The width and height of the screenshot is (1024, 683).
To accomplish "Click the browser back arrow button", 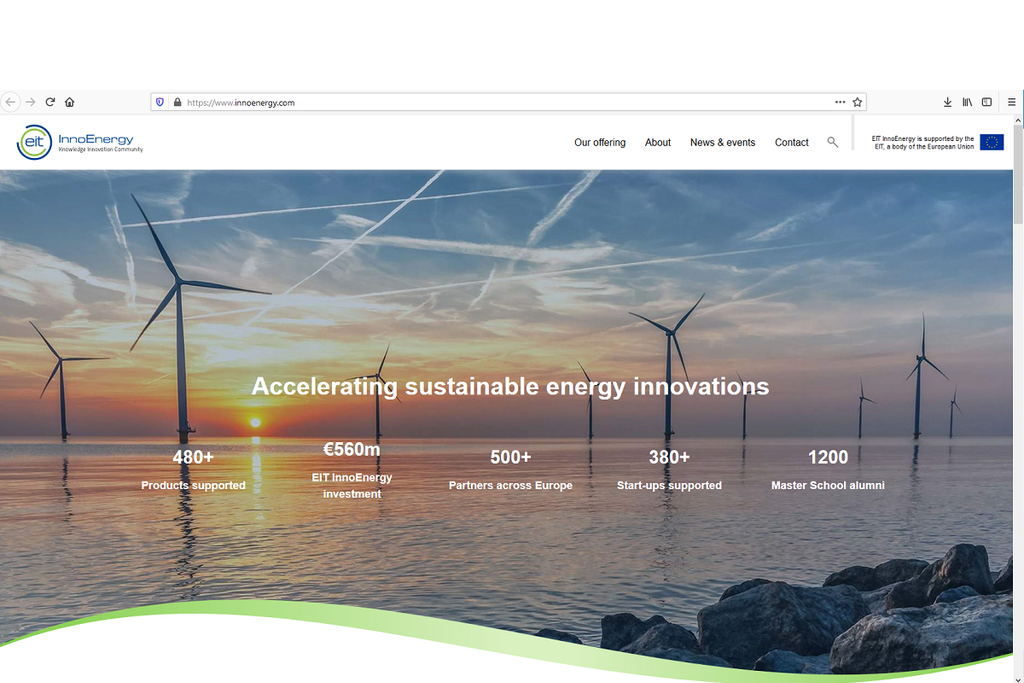I will coord(10,102).
